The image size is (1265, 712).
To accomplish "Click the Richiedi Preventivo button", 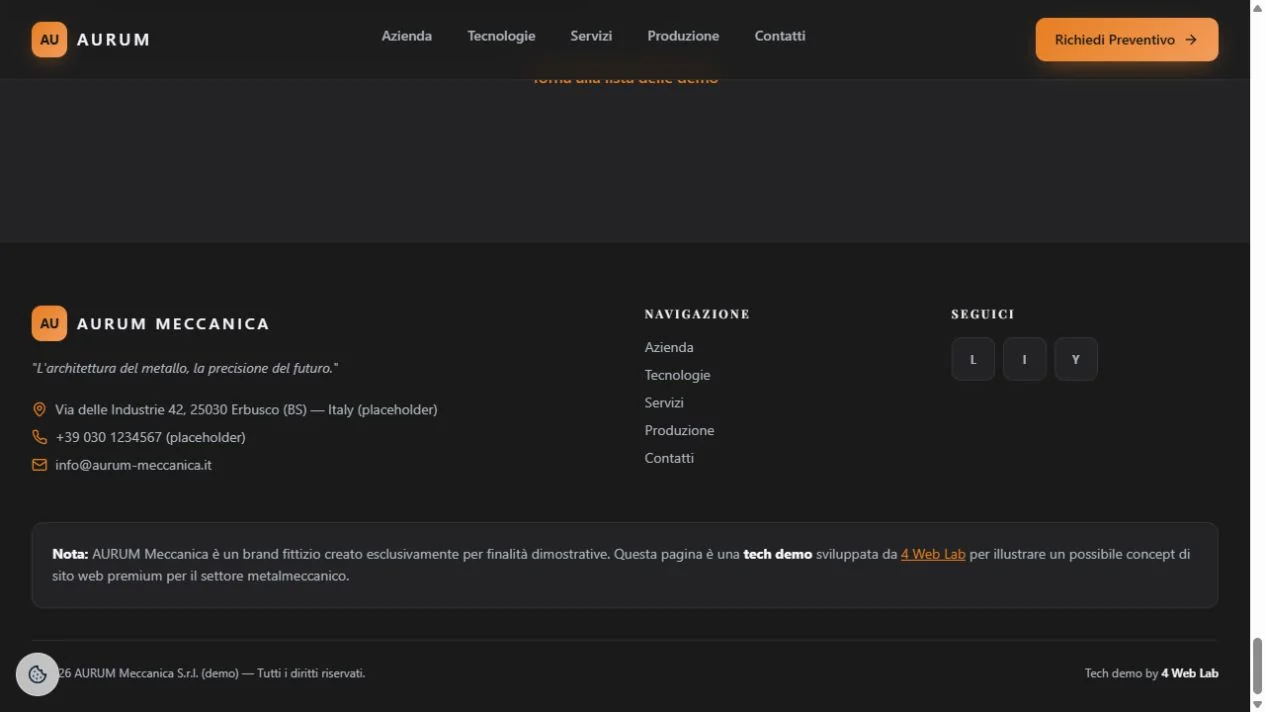I will click(x=1127, y=40).
